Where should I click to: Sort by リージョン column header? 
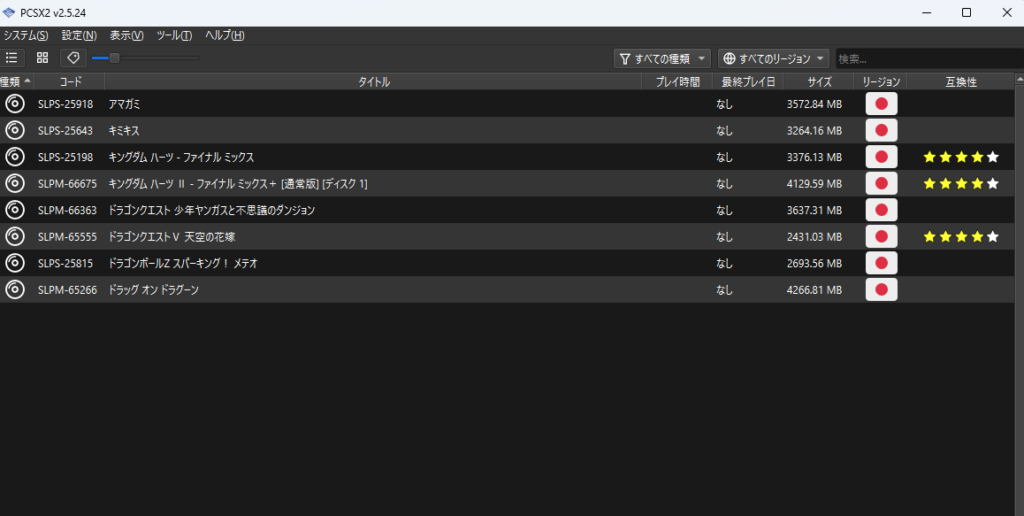click(x=881, y=82)
